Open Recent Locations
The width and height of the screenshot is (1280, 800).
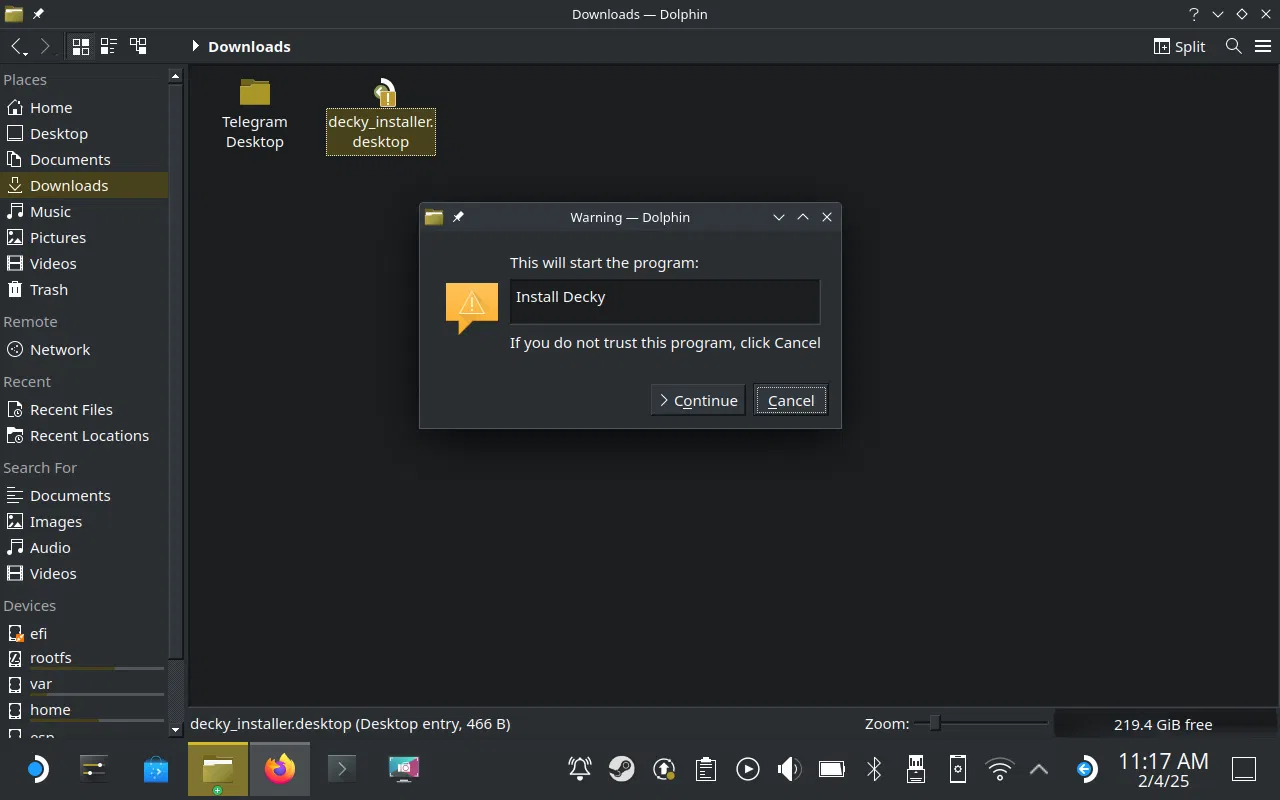point(85,435)
